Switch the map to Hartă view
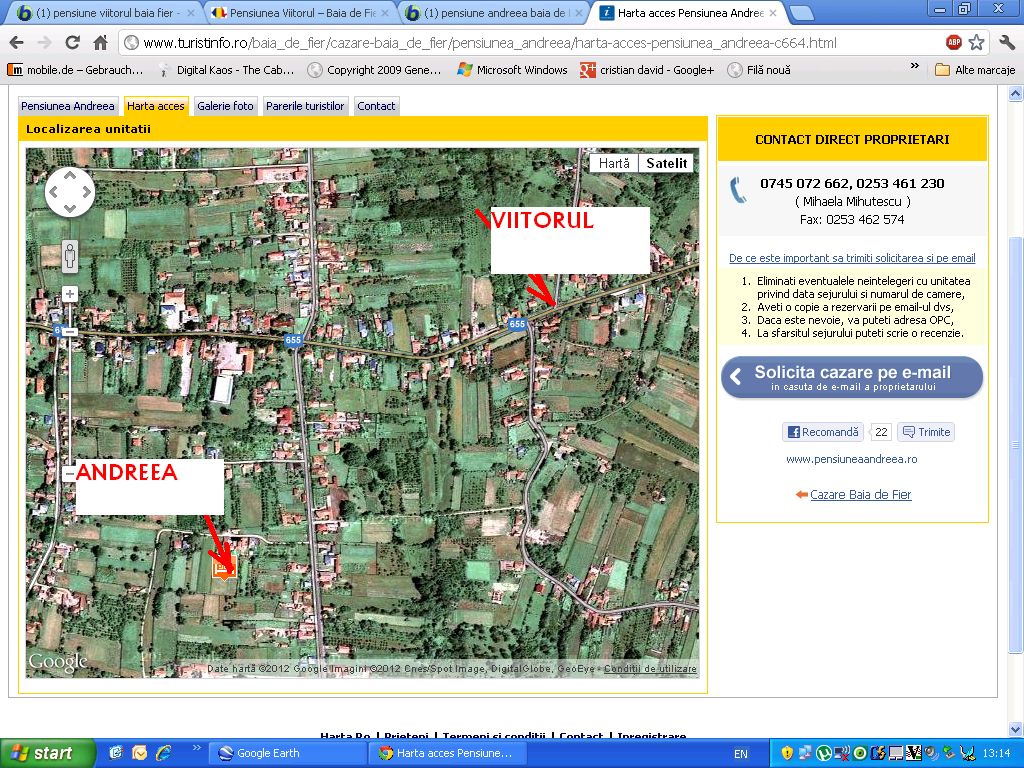The image size is (1024, 768). point(614,163)
